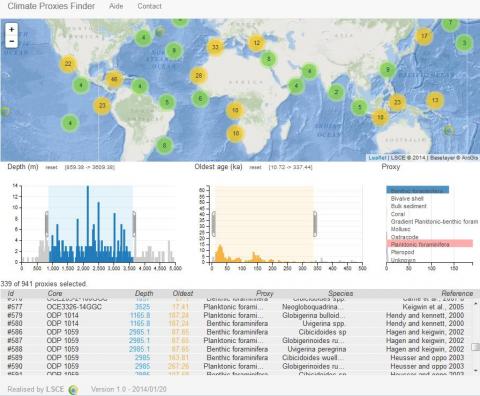This screenshot has height=396, width=480.
Task: Open the Aide menu item
Action: (x=116, y=6)
